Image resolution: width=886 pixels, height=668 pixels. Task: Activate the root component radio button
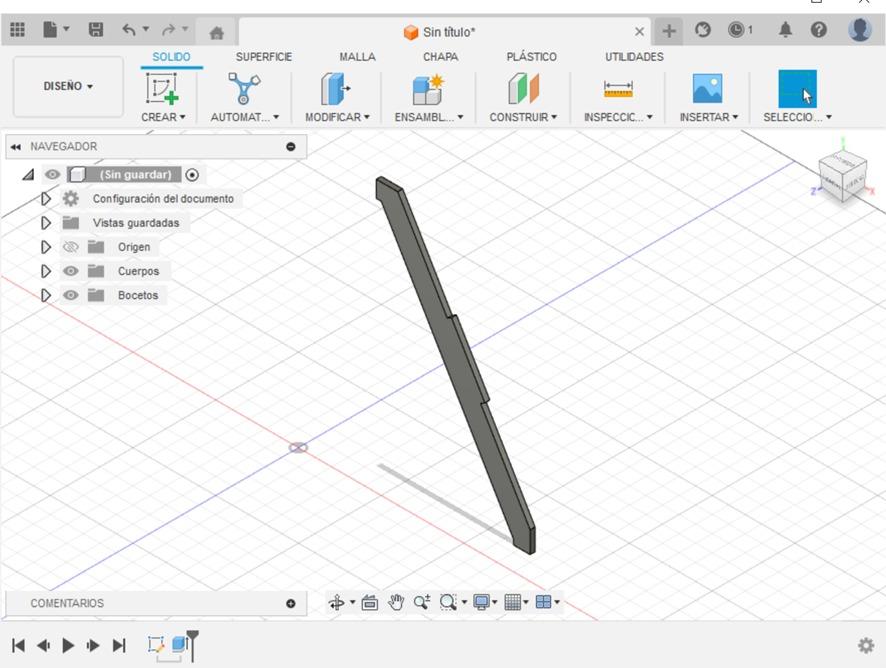[192, 175]
